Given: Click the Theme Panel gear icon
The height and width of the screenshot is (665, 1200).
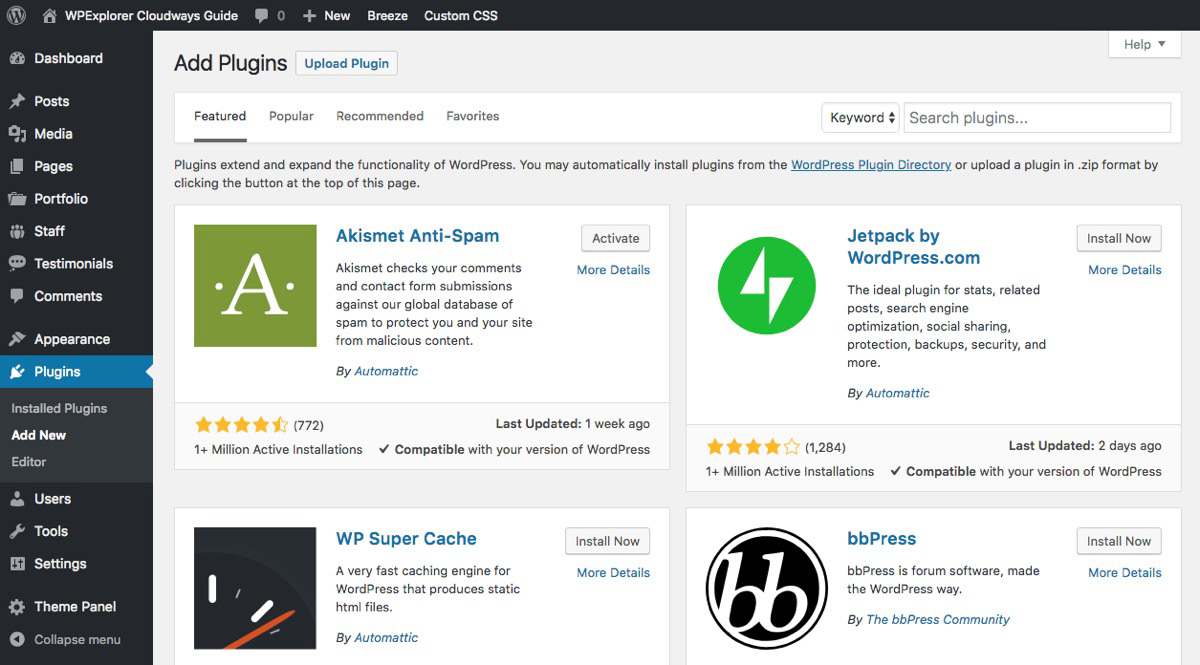Looking at the screenshot, I should 17,607.
